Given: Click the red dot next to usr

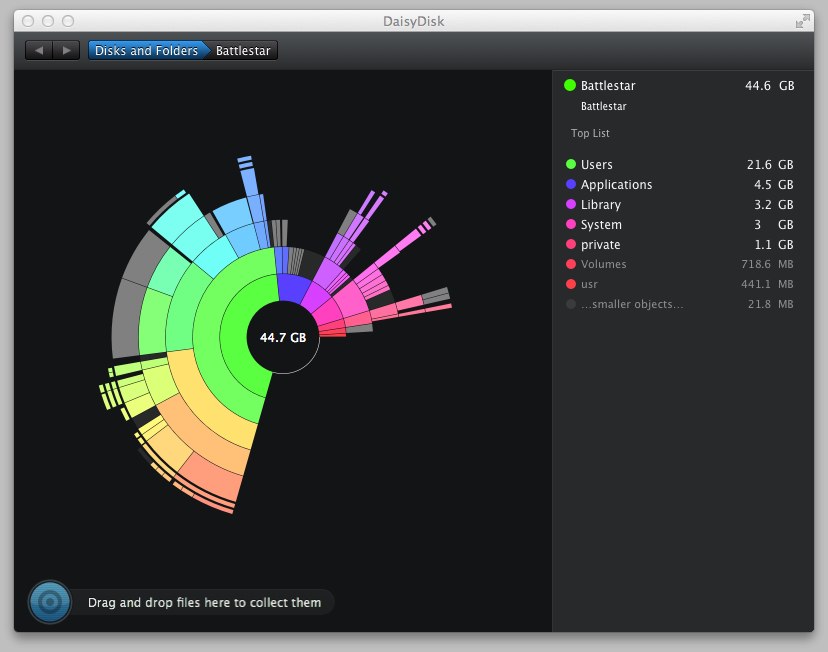Looking at the screenshot, I should coord(571,284).
